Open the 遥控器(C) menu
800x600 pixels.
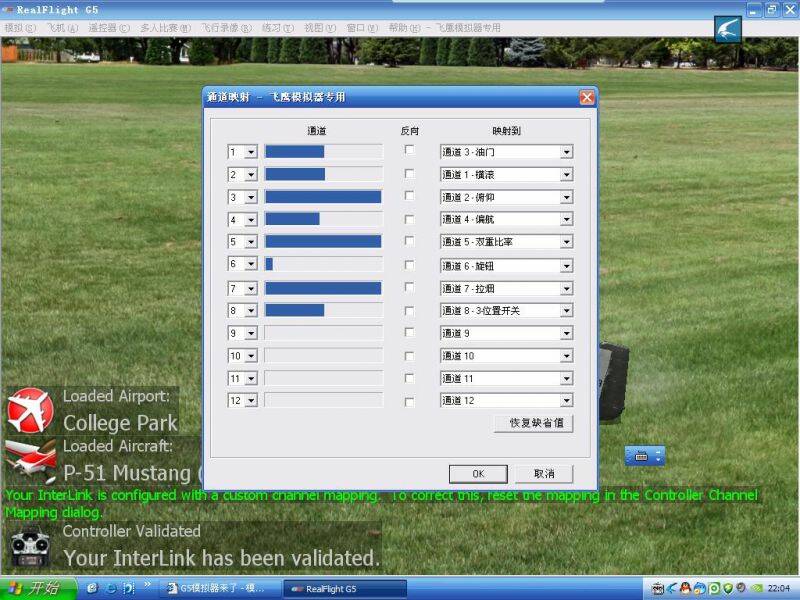(x=109, y=28)
